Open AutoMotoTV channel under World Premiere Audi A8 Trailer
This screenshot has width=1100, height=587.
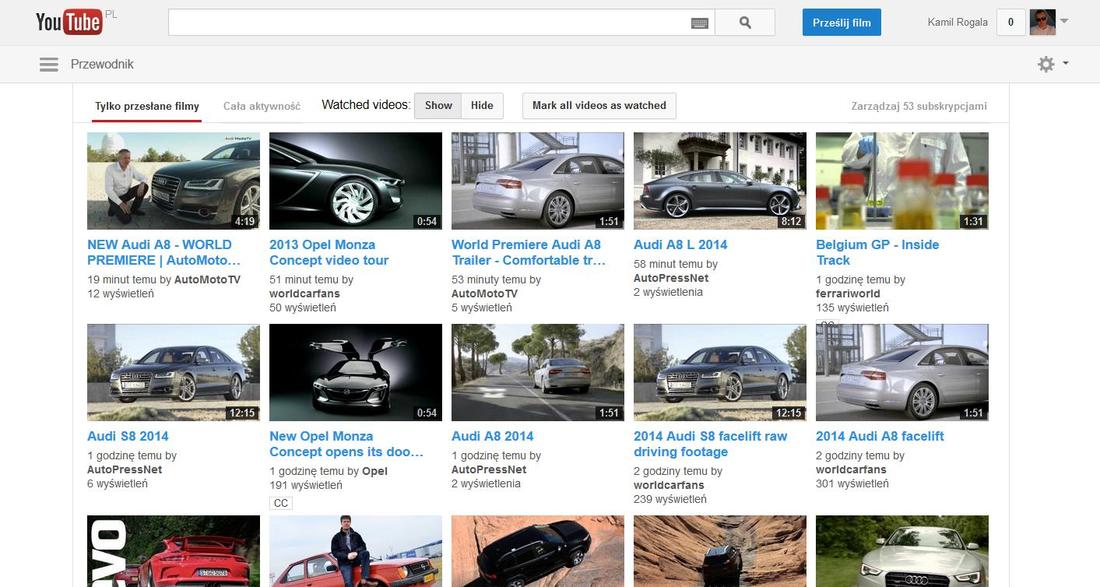[485, 294]
